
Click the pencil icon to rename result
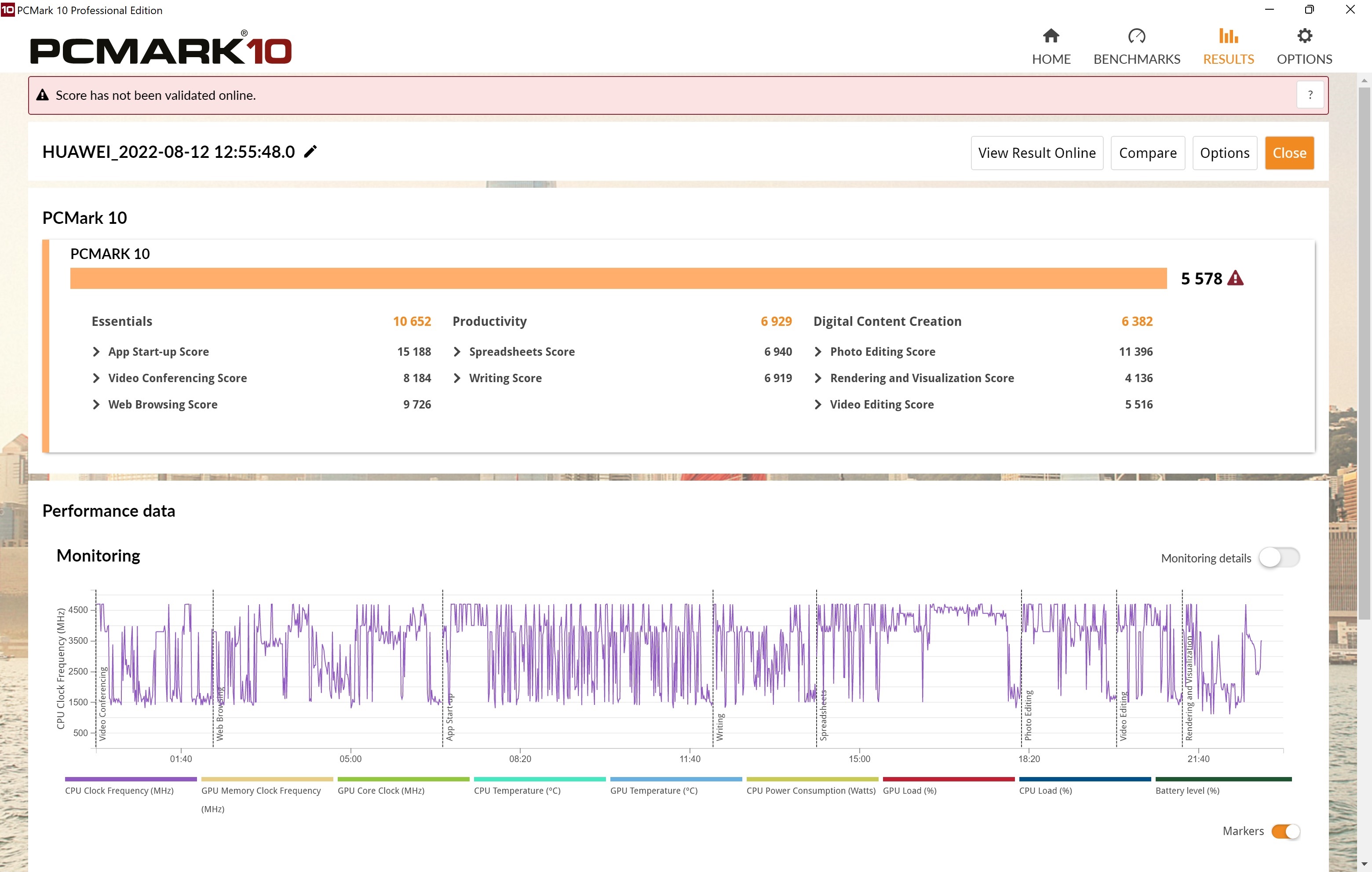(310, 152)
